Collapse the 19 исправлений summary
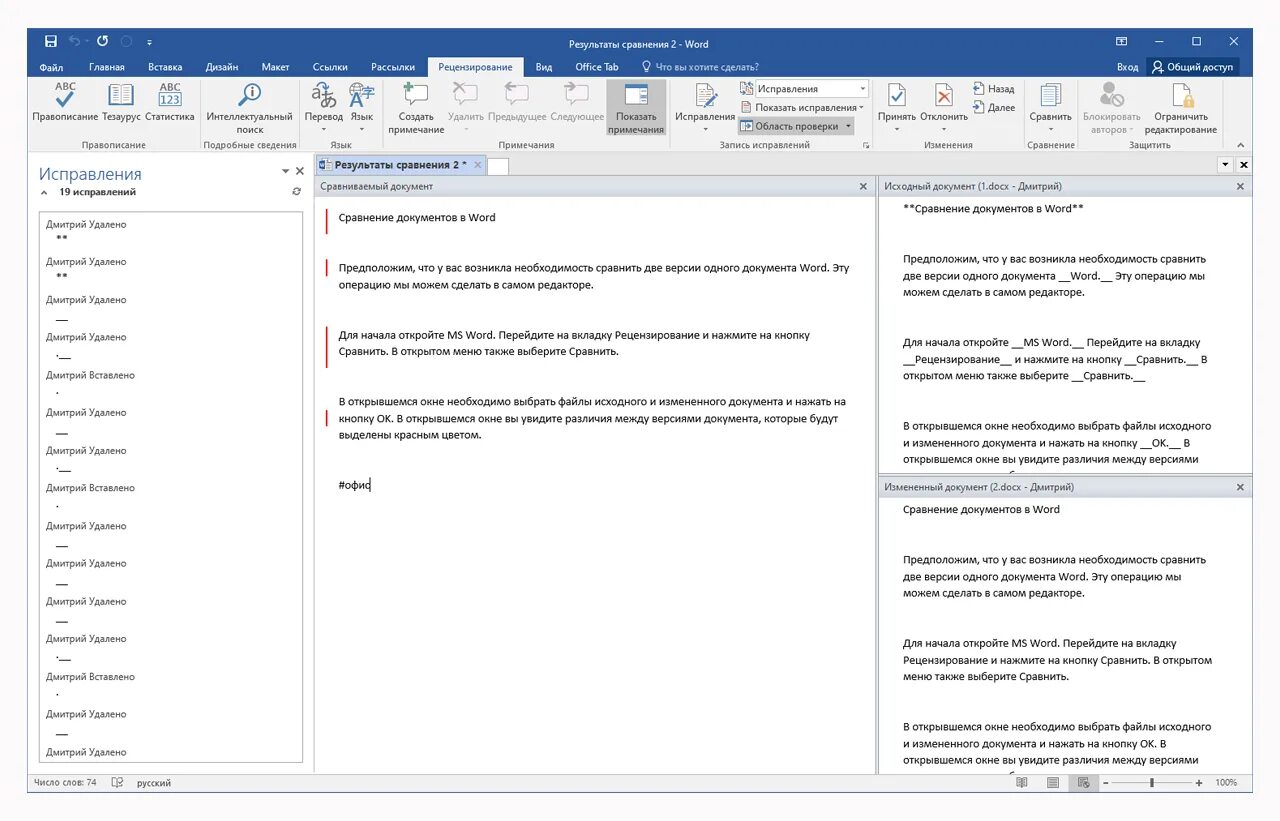The image size is (1280, 821). click(43, 192)
